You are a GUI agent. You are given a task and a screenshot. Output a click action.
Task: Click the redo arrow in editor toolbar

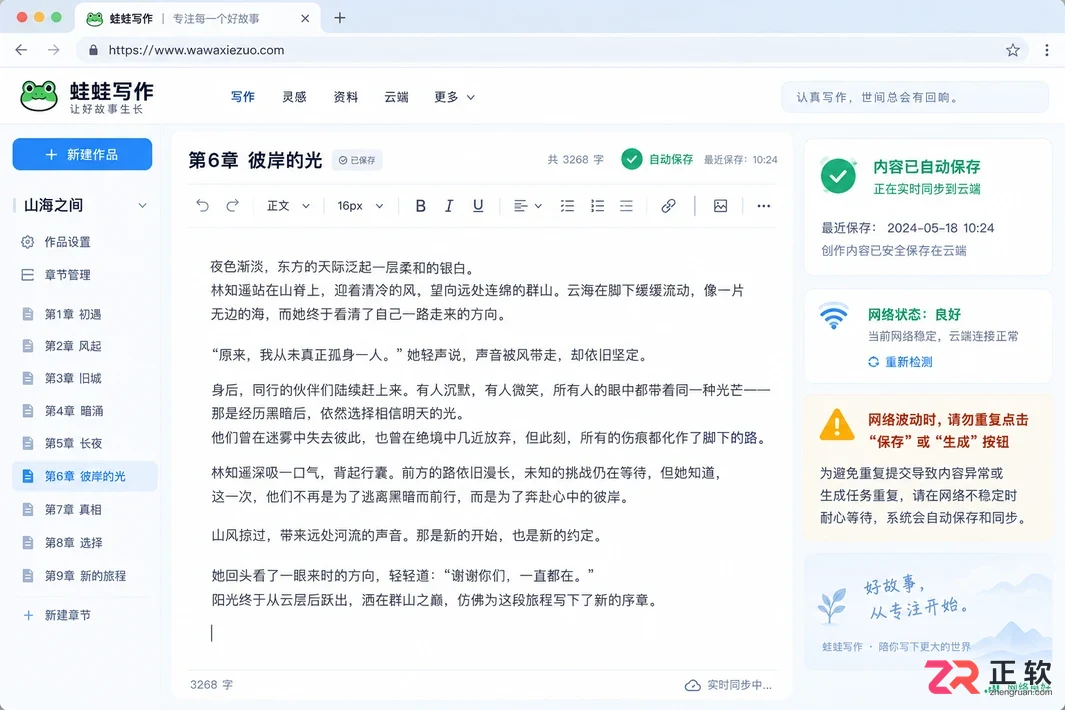tap(232, 206)
